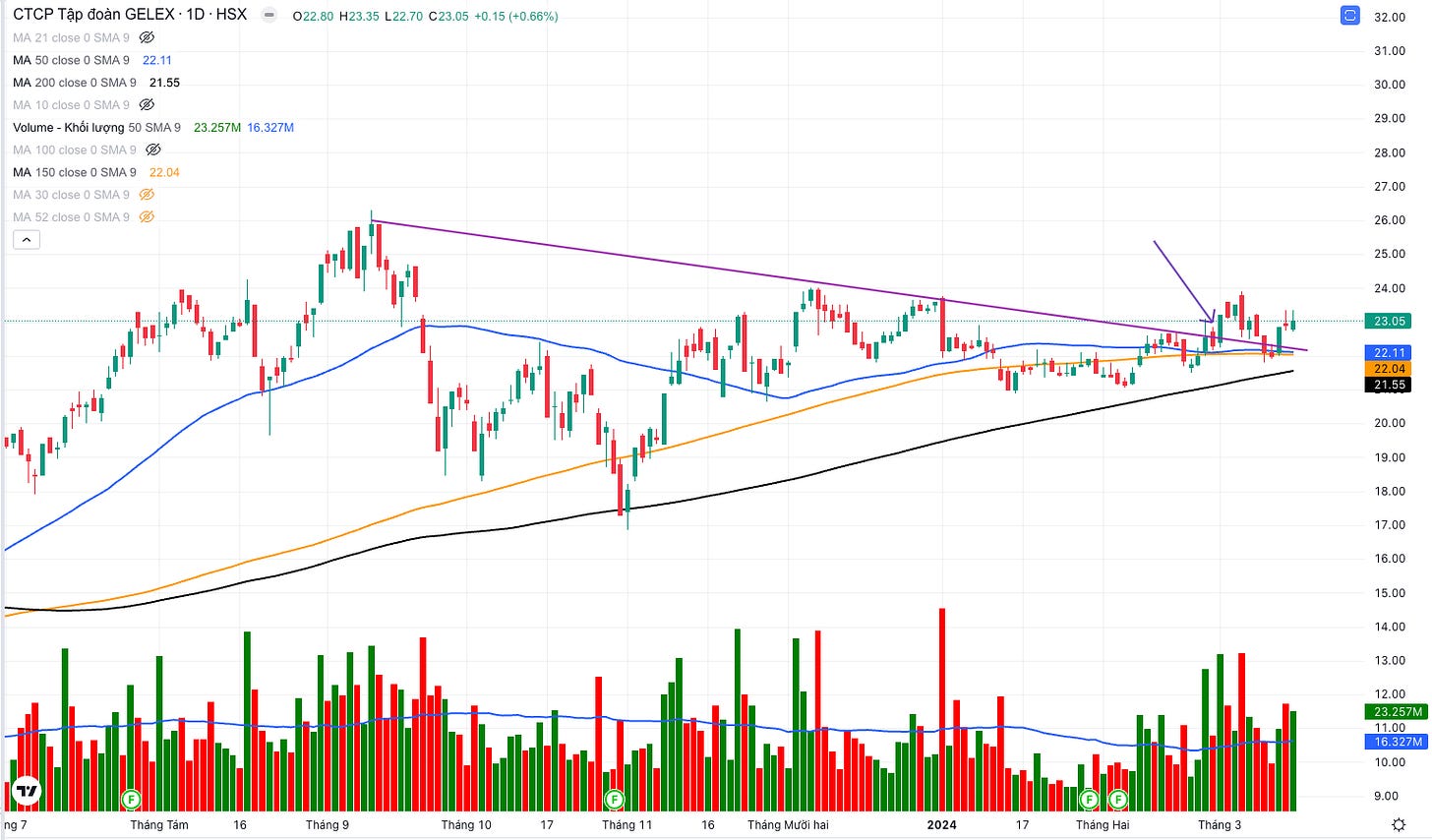Click the Tháng Mười hai time axis label

tap(788, 824)
